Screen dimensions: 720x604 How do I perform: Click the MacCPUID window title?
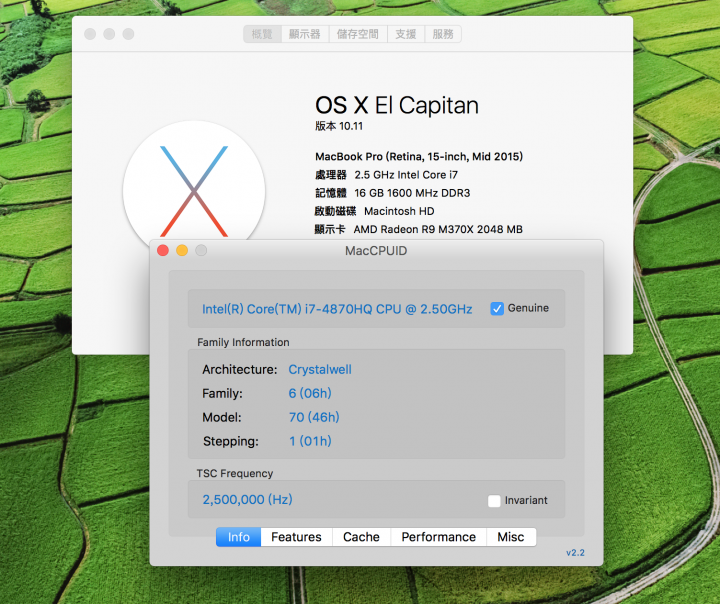point(376,251)
